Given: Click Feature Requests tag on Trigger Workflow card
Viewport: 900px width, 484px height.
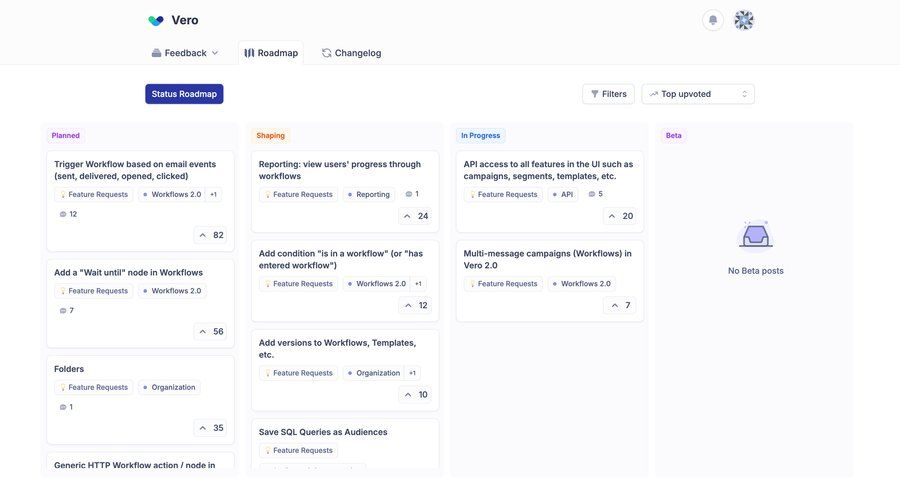Looking at the screenshot, I should click(x=94, y=195).
